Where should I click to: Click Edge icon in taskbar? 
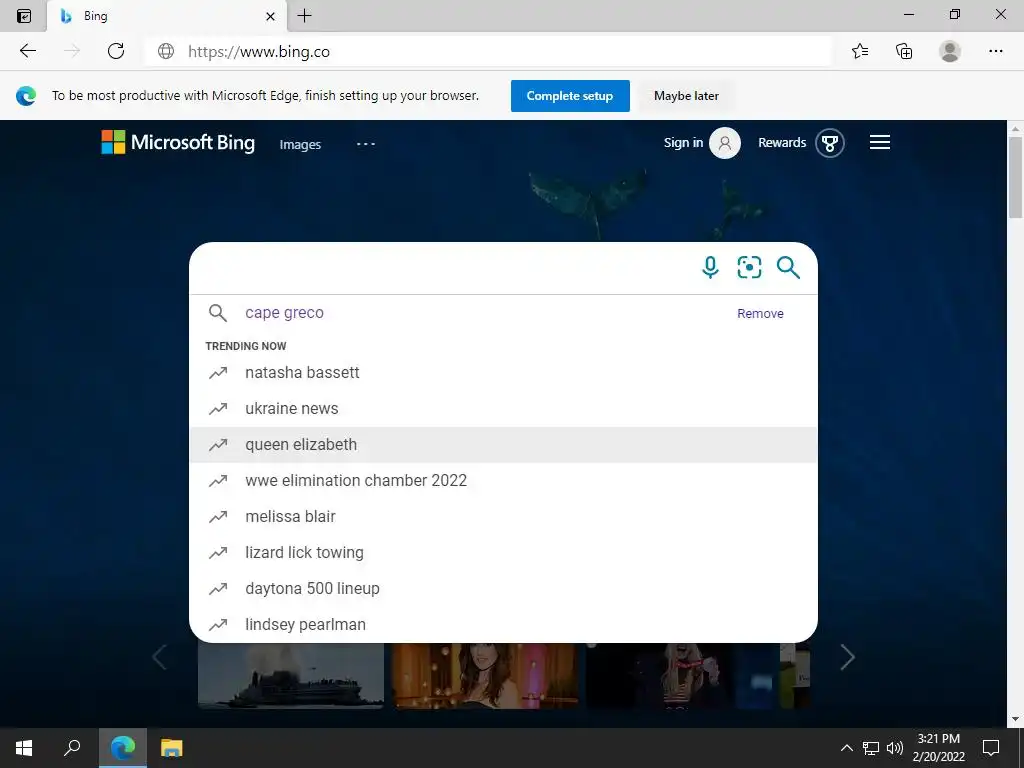(x=123, y=748)
